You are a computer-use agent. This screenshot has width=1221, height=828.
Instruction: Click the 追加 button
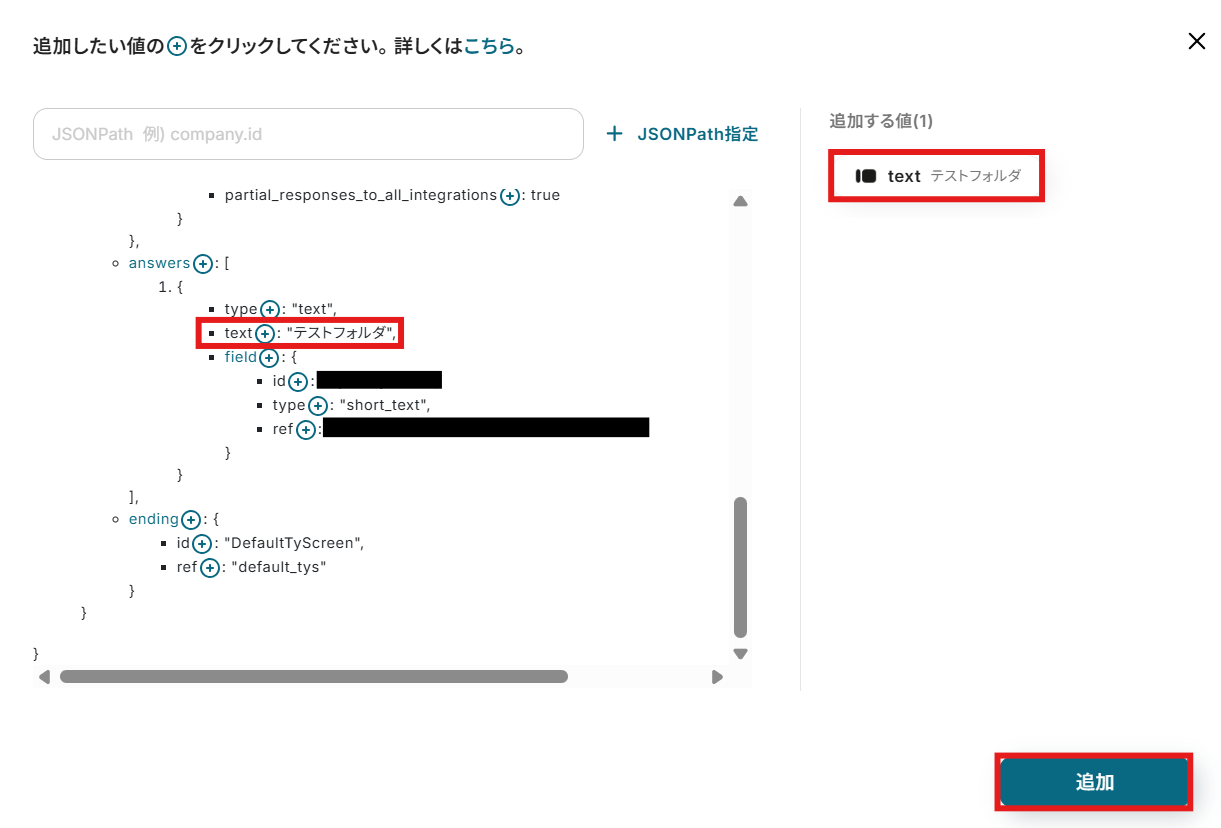click(1094, 782)
